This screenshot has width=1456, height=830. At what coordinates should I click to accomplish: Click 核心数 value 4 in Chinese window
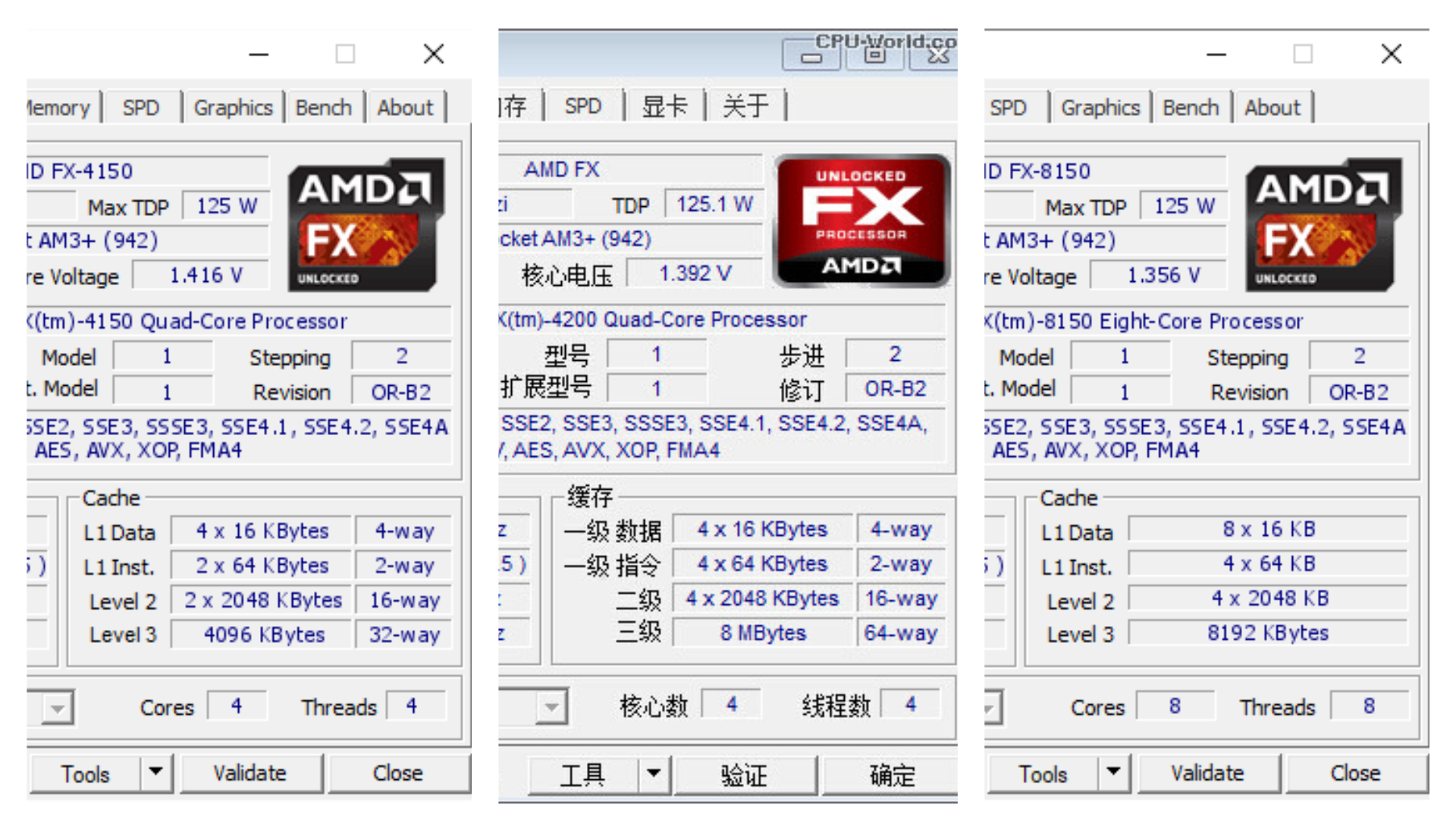point(732,705)
